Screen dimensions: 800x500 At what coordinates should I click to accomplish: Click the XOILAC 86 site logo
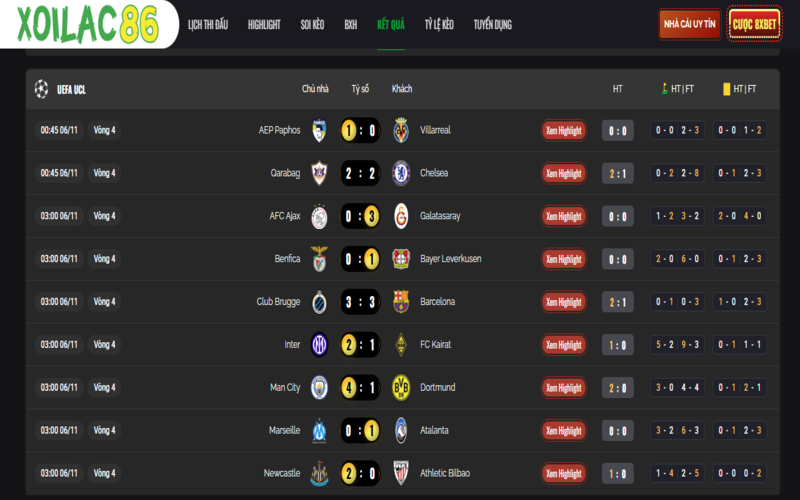point(87,24)
